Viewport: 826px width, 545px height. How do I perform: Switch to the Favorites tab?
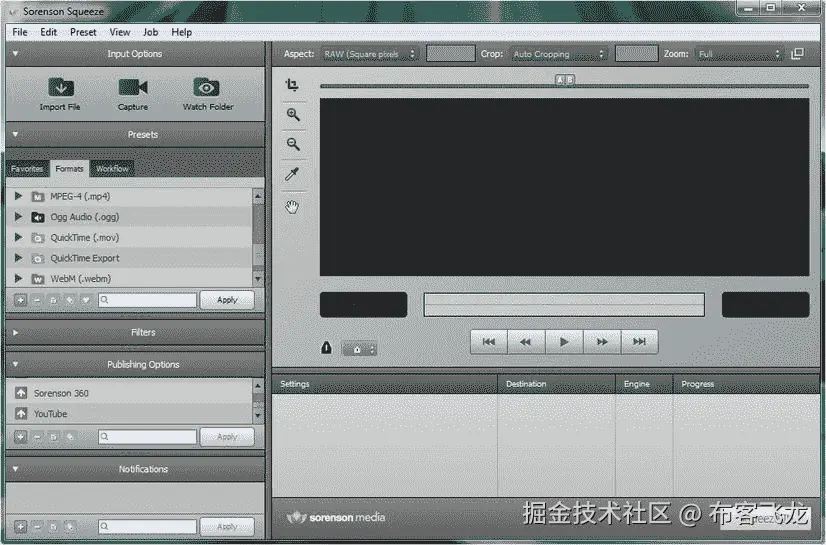(27, 169)
